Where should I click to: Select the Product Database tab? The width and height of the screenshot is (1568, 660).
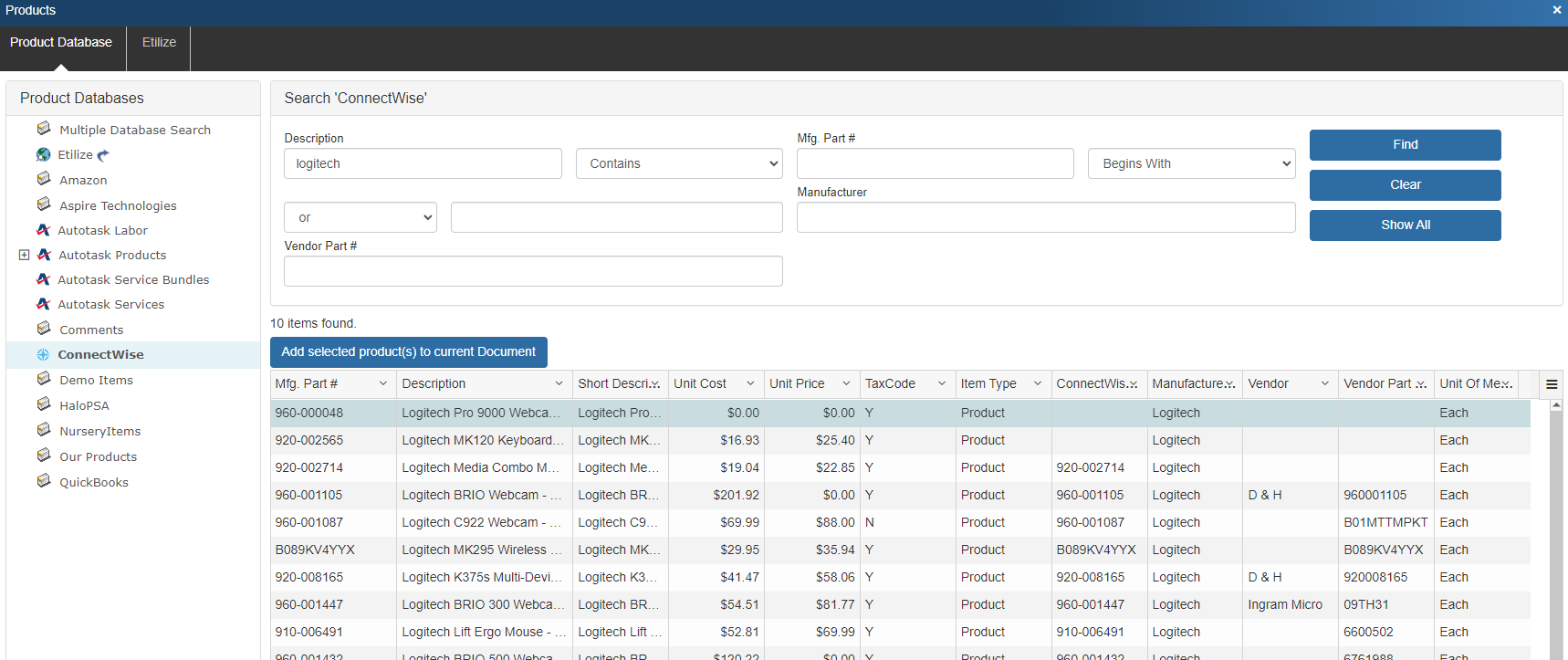(x=61, y=42)
